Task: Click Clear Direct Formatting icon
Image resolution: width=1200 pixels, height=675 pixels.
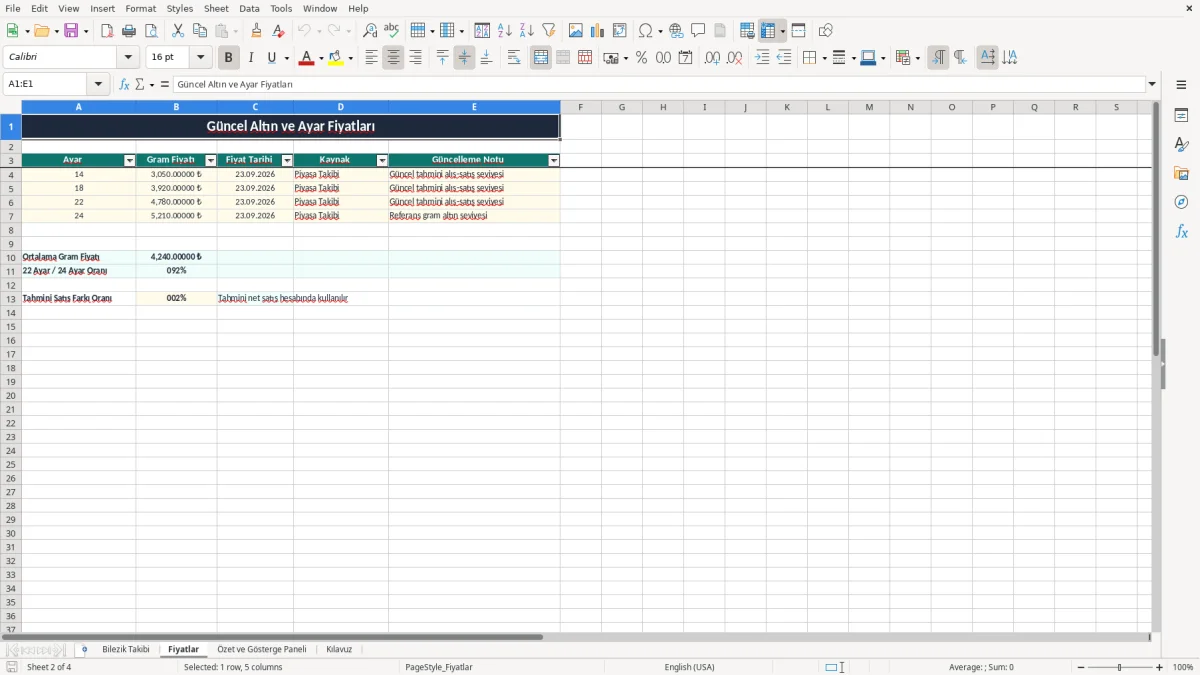Action: pos(279,31)
